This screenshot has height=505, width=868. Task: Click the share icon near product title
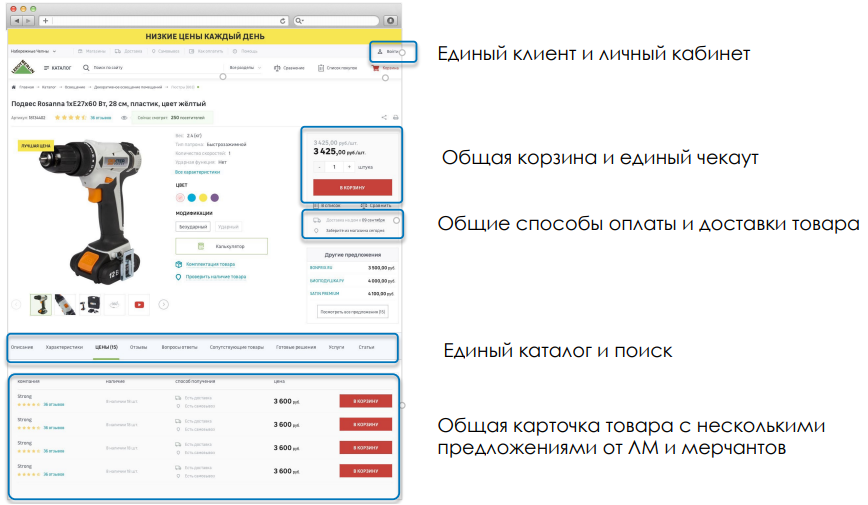coord(384,117)
